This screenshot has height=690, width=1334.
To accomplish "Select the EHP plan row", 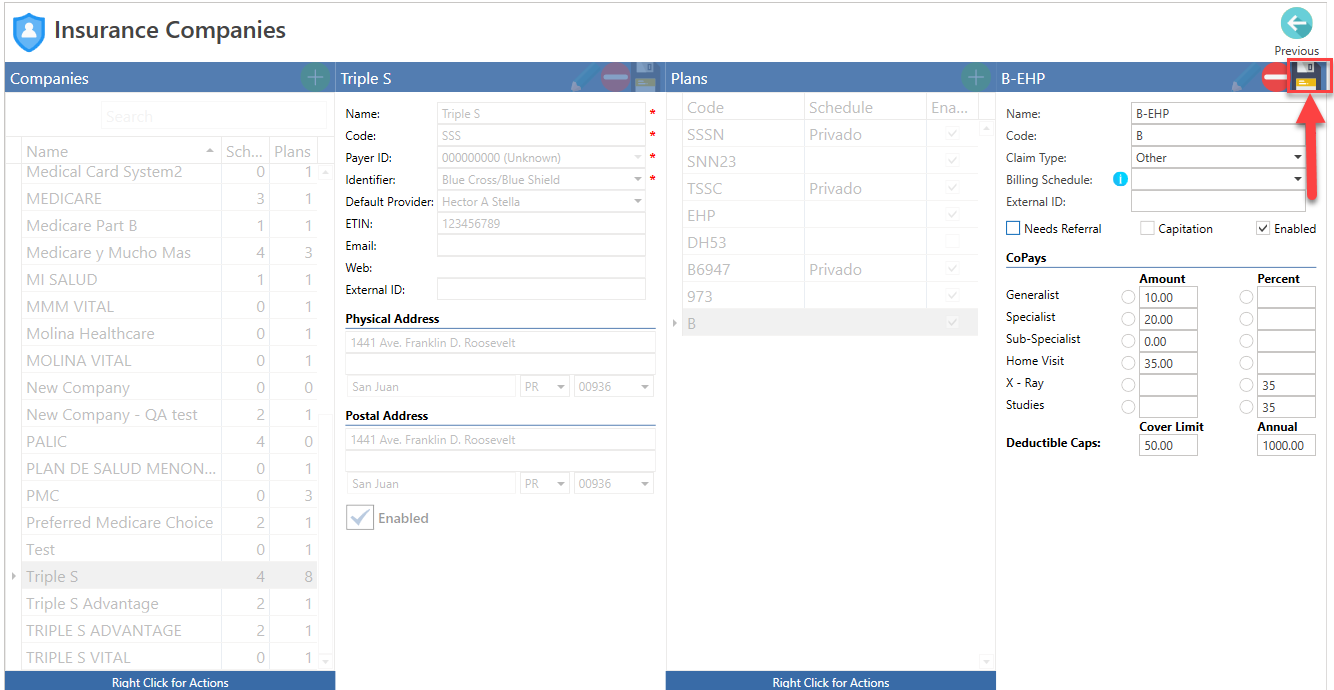I will [x=830, y=215].
